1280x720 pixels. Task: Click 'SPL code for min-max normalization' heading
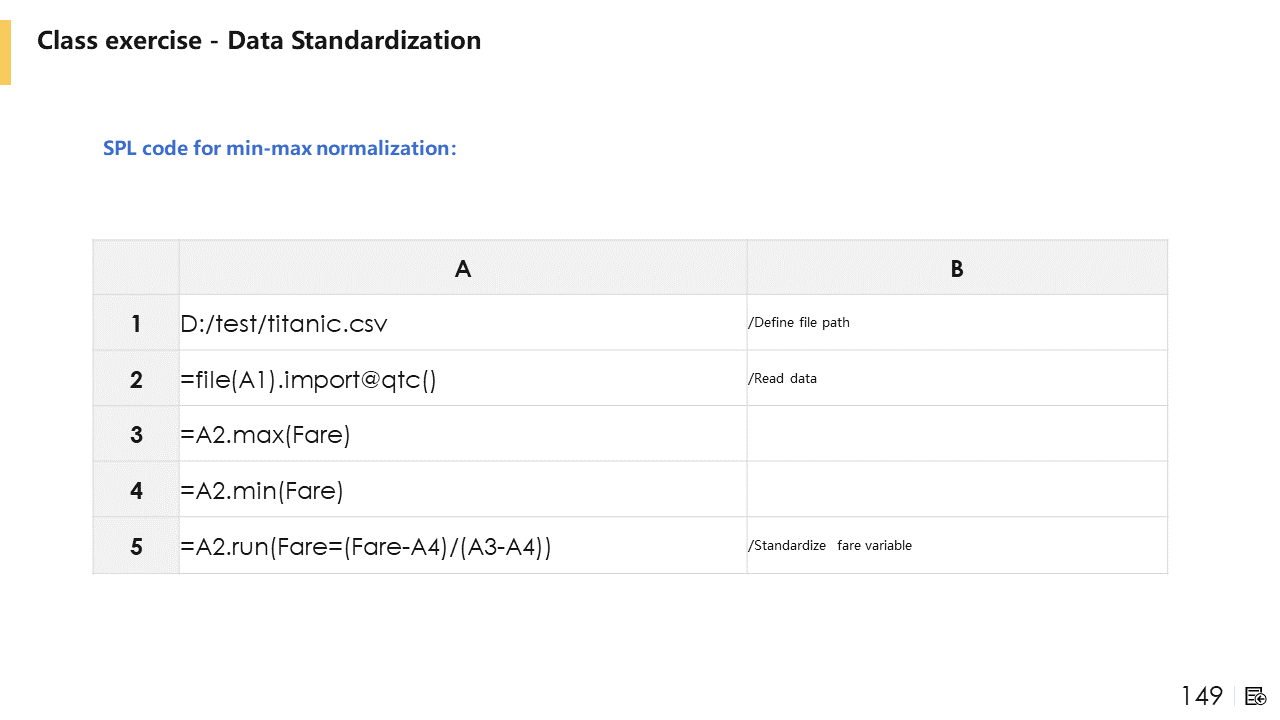[x=279, y=148]
